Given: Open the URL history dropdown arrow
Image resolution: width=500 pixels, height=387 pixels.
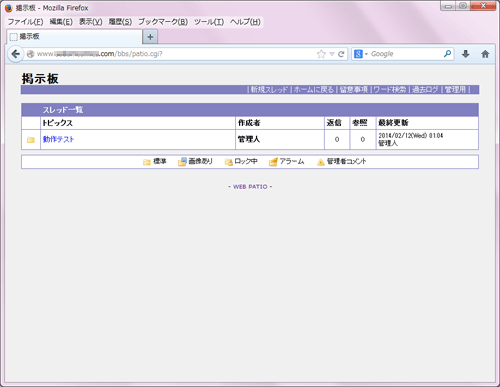Looking at the screenshot, I should click(332, 54).
